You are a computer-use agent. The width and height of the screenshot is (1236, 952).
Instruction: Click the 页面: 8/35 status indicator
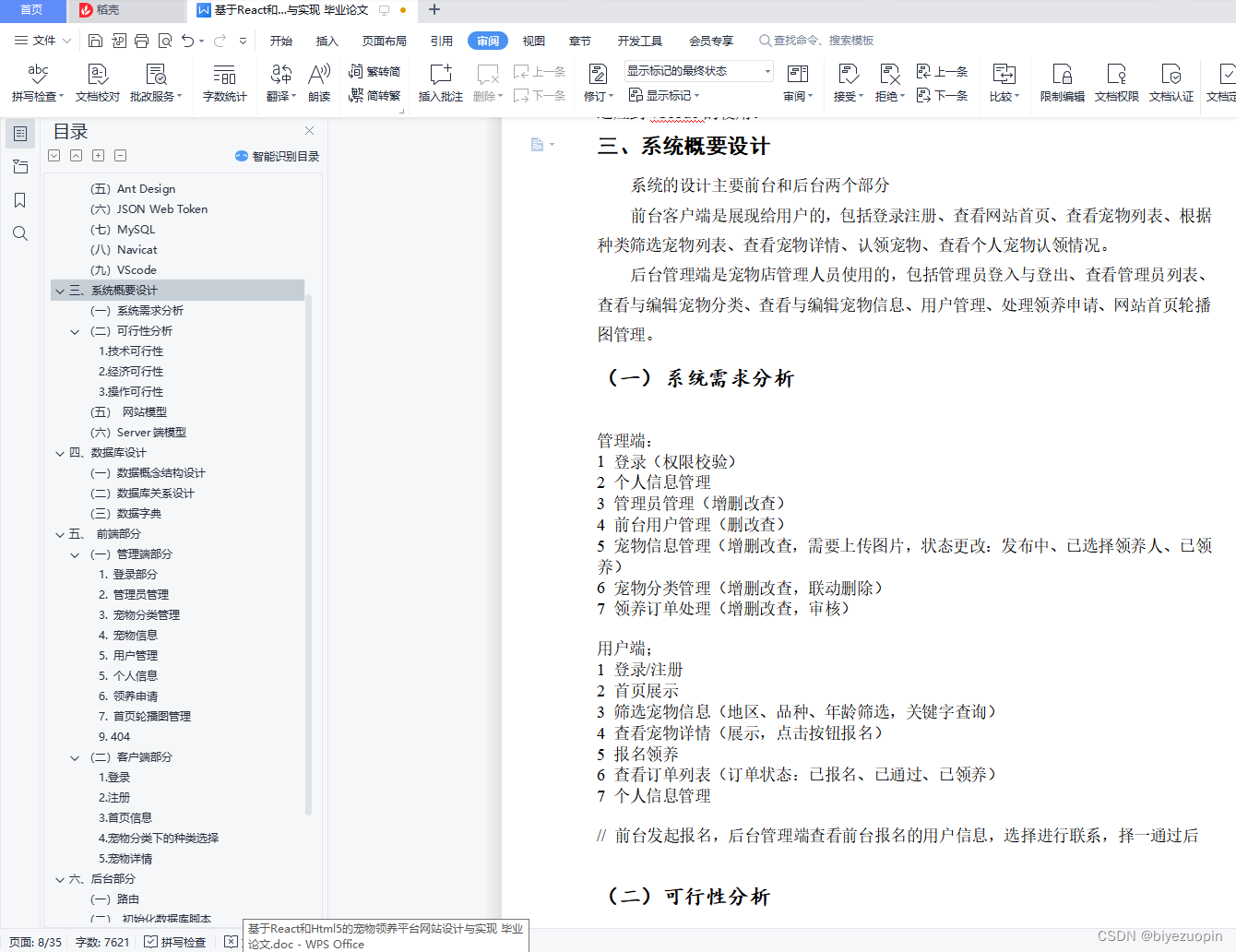tap(35, 942)
